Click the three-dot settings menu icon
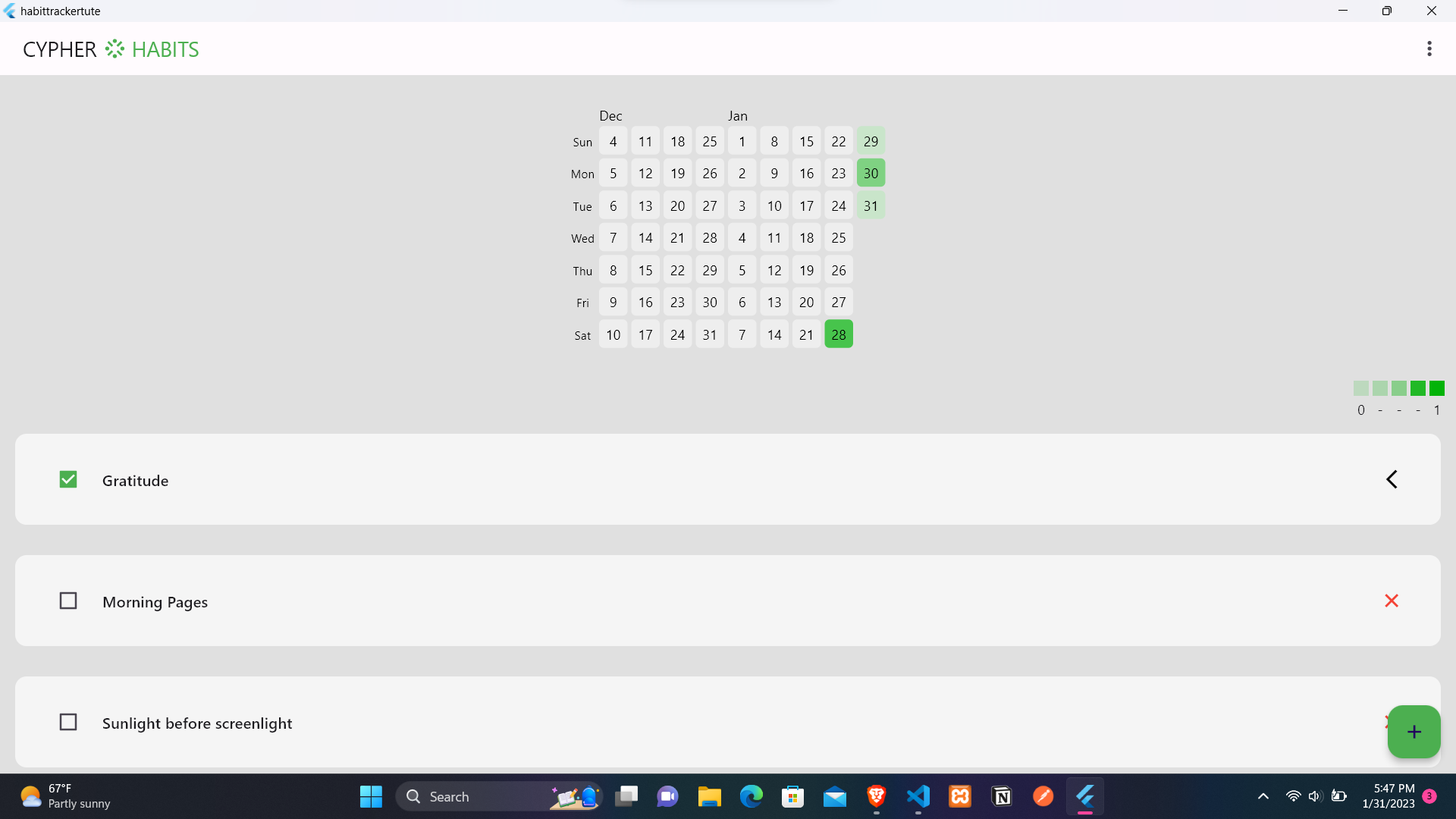Viewport: 1456px width, 819px height. (1430, 48)
